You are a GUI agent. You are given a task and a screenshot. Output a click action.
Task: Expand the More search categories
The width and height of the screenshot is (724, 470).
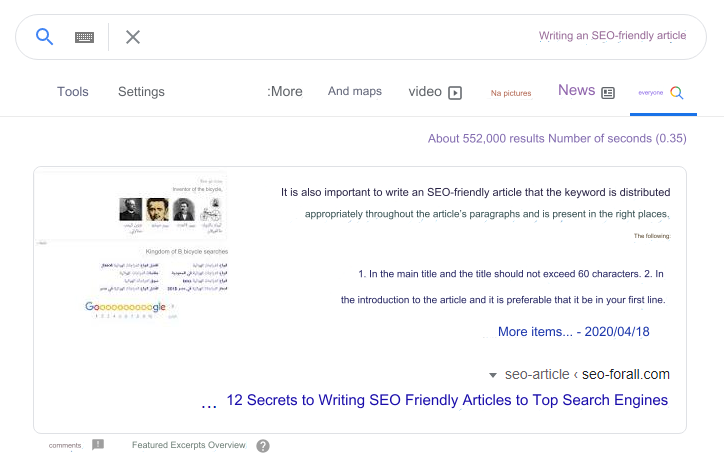coord(285,91)
